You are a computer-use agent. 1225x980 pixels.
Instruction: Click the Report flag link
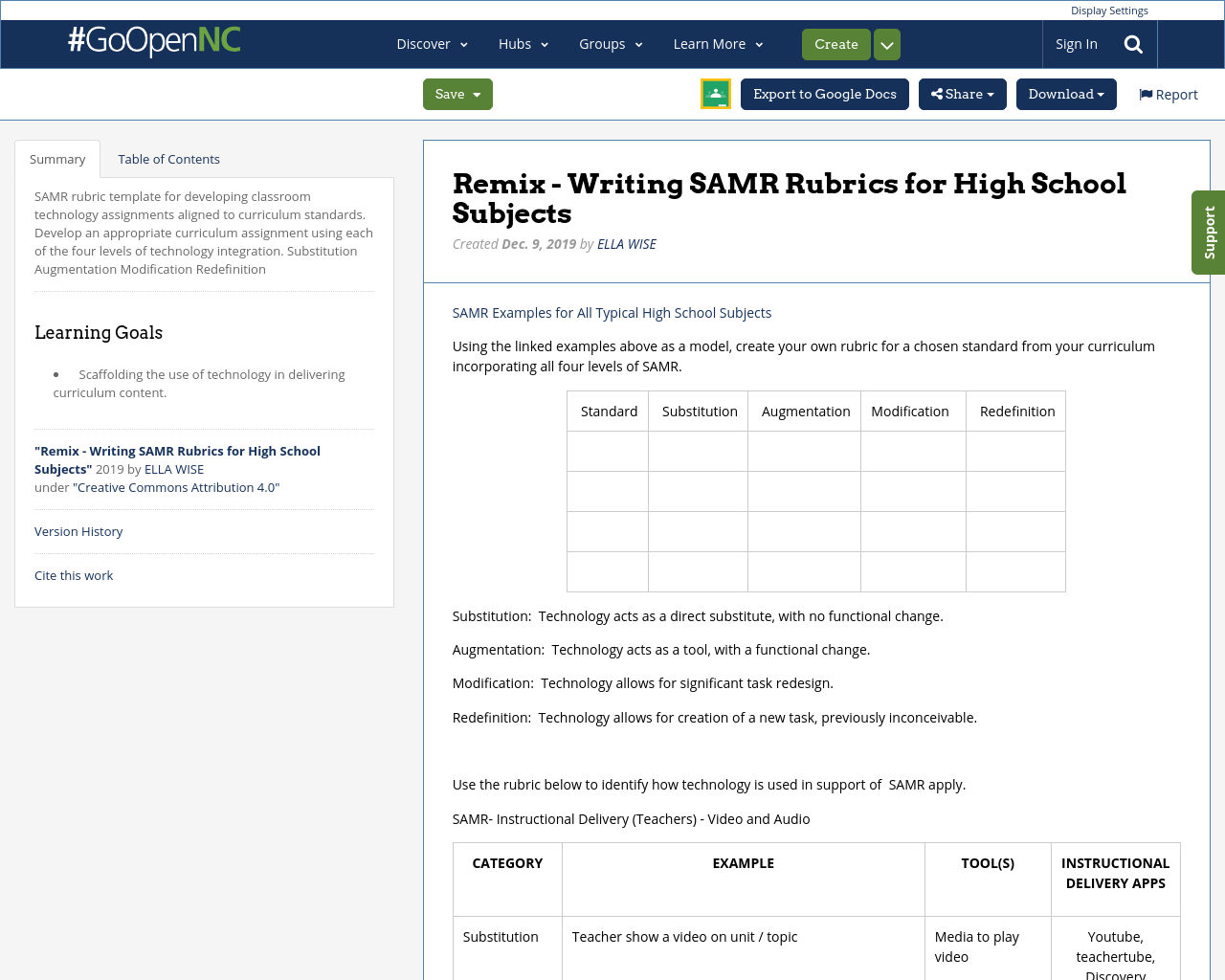1168,95
